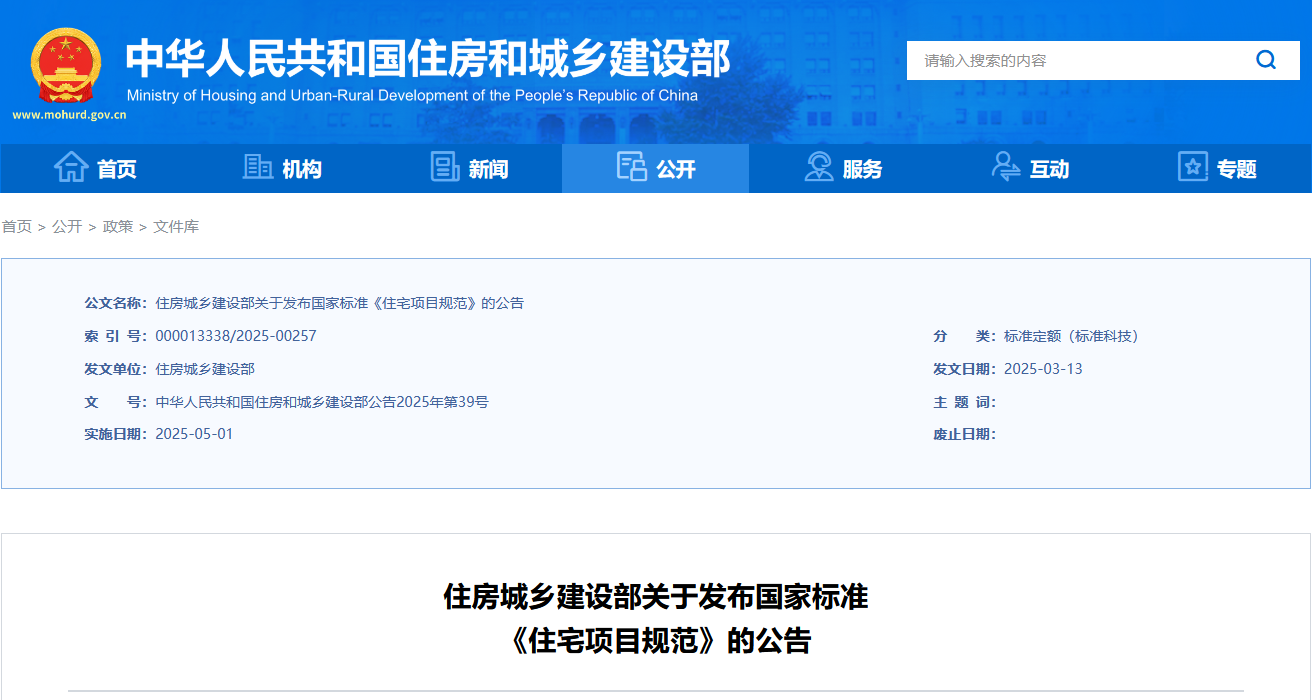Image resolution: width=1312 pixels, height=700 pixels.
Task: Click the 文件库 breadcrumb entry
Action: 178,226
